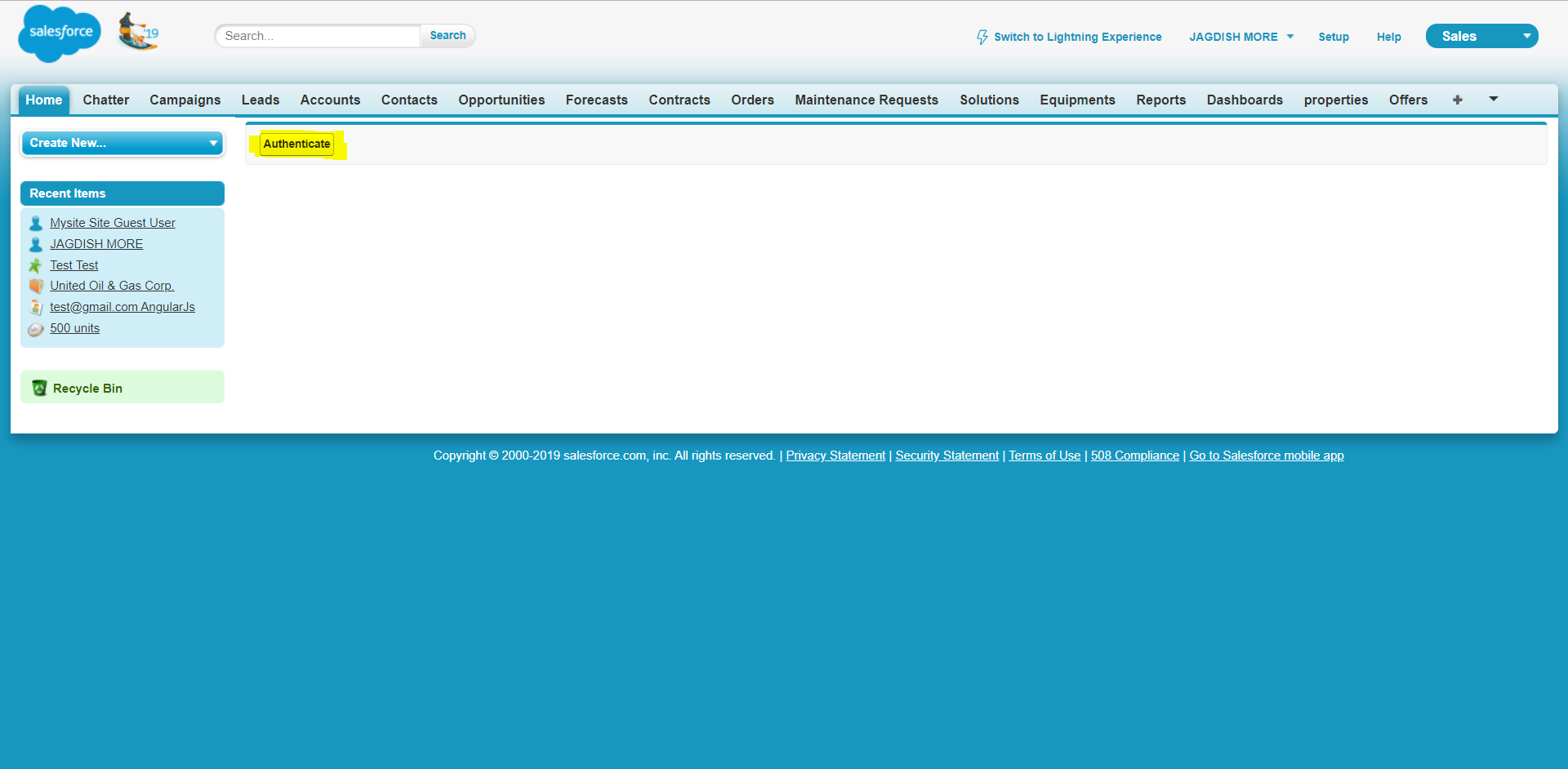This screenshot has height=769, width=1568.
Task: Click the icon beside 500 units
Action: 36,329
